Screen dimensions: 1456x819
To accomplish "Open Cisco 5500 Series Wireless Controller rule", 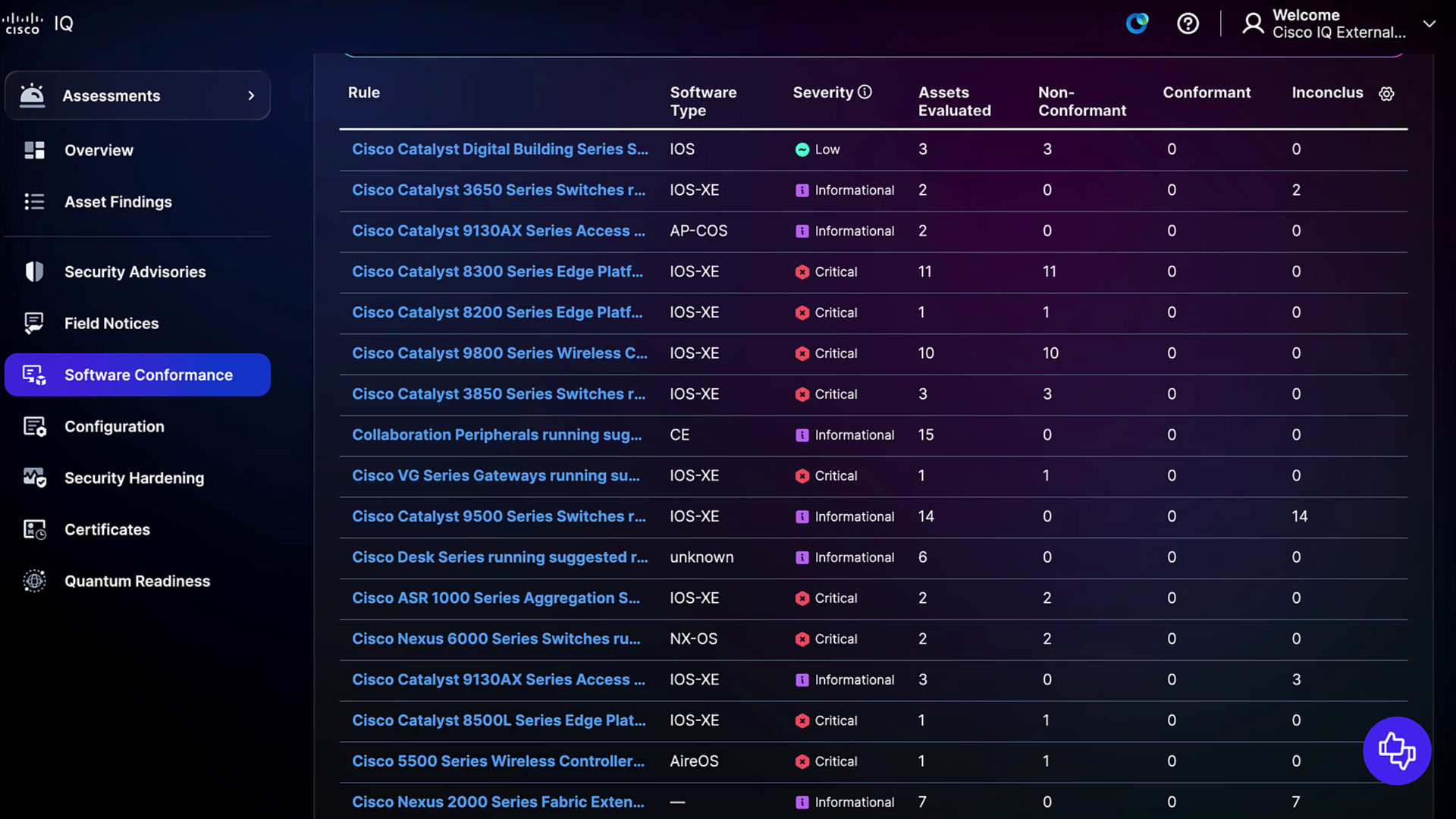I will point(498,761).
